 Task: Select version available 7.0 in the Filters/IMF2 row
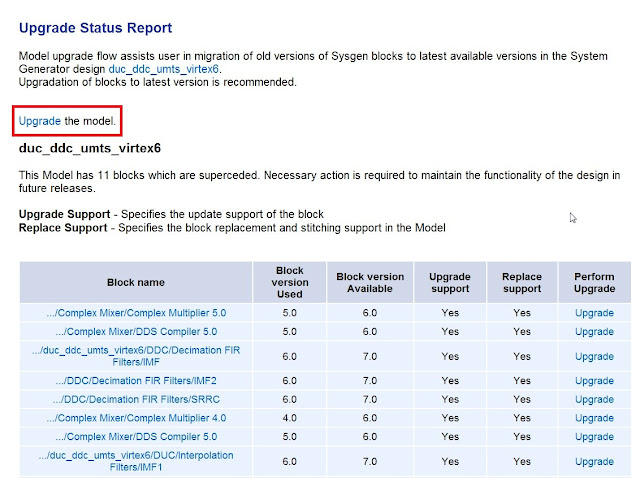pos(370,381)
